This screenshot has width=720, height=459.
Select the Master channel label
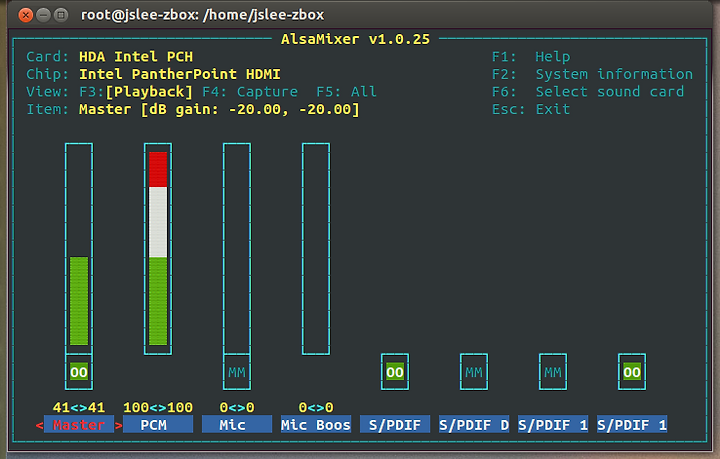coord(79,425)
